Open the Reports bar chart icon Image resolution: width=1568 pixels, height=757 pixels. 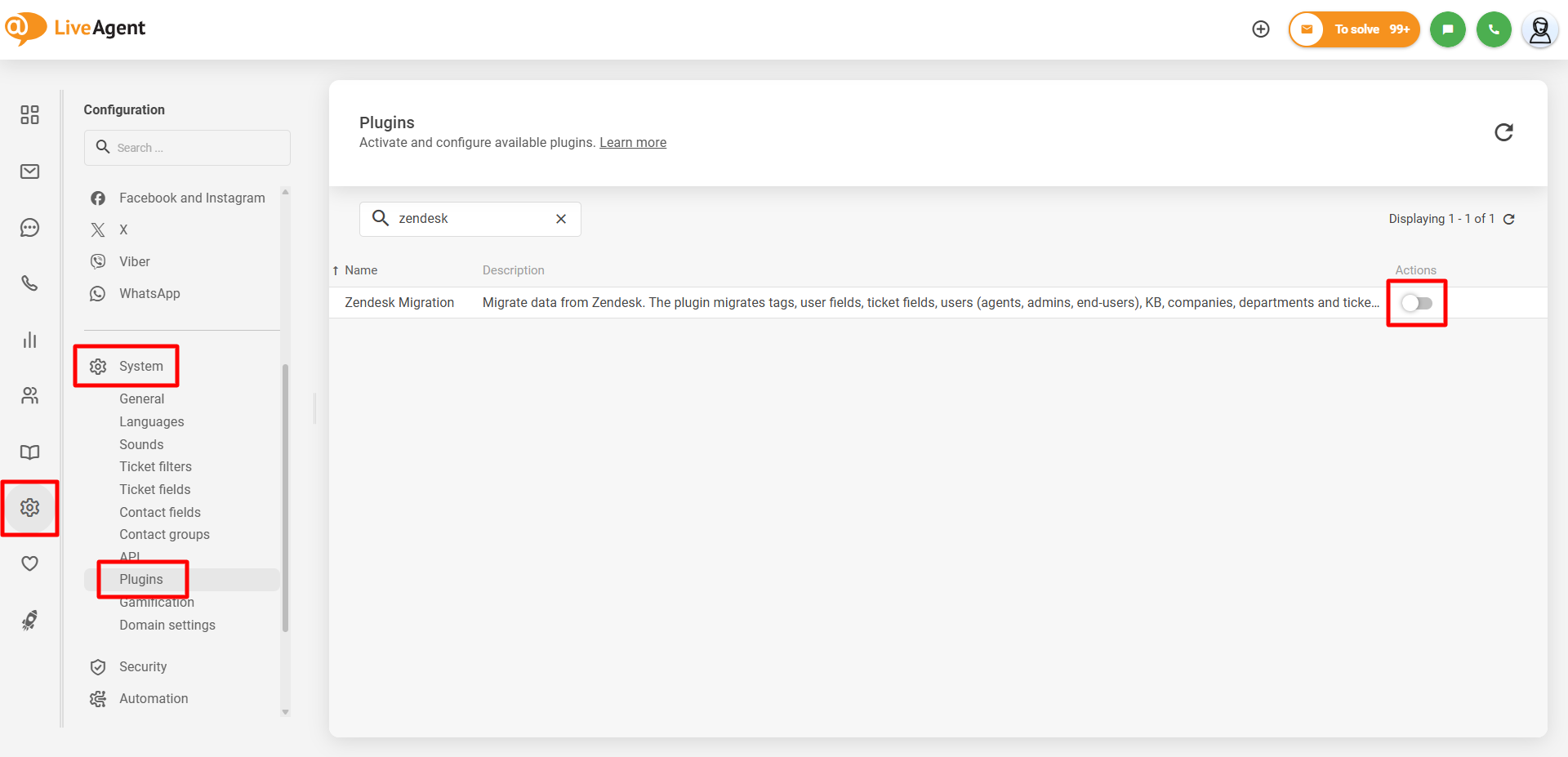click(30, 340)
